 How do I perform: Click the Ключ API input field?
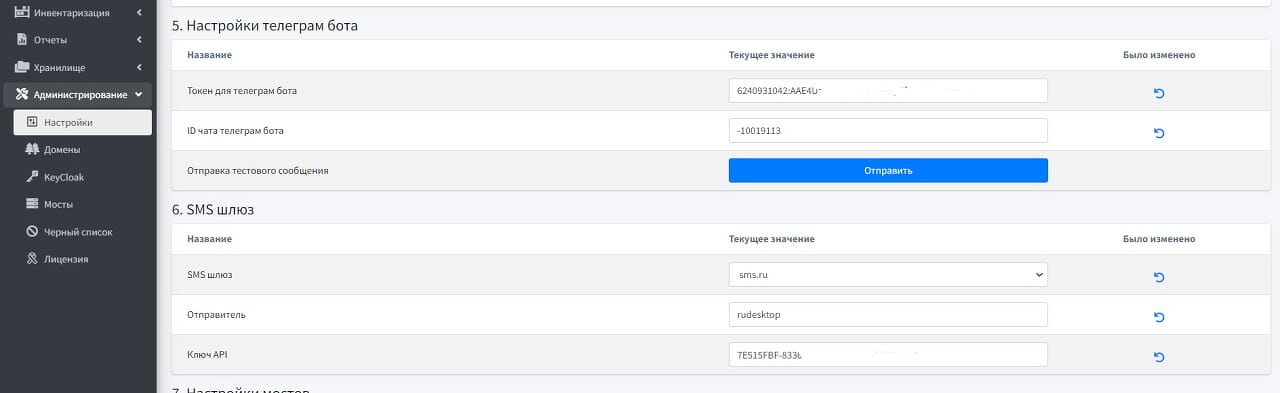coord(888,355)
